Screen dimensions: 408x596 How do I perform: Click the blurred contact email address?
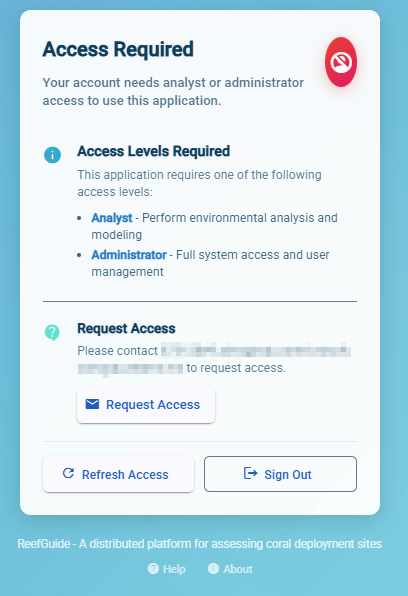pos(214,359)
